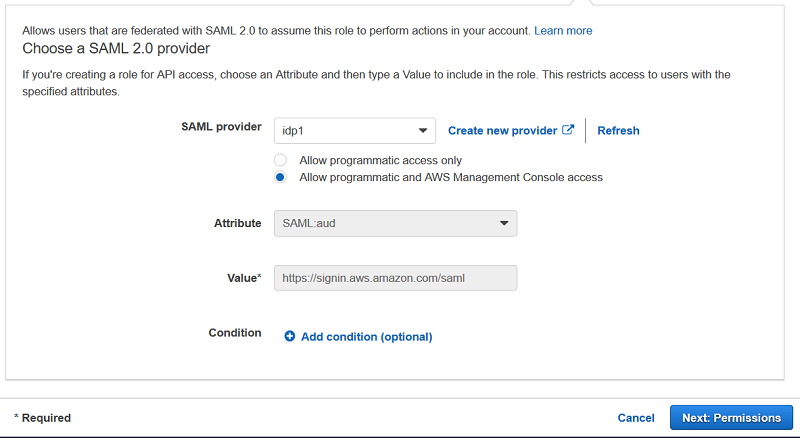
Task: Click the 'Allow programmatic access only' label text
Action: tap(380, 160)
